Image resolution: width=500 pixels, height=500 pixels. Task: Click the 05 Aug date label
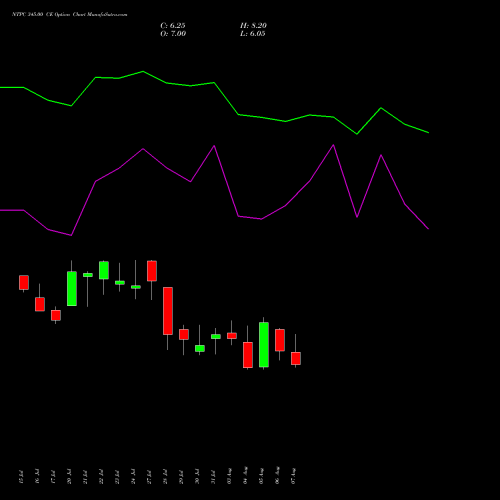coord(262,476)
